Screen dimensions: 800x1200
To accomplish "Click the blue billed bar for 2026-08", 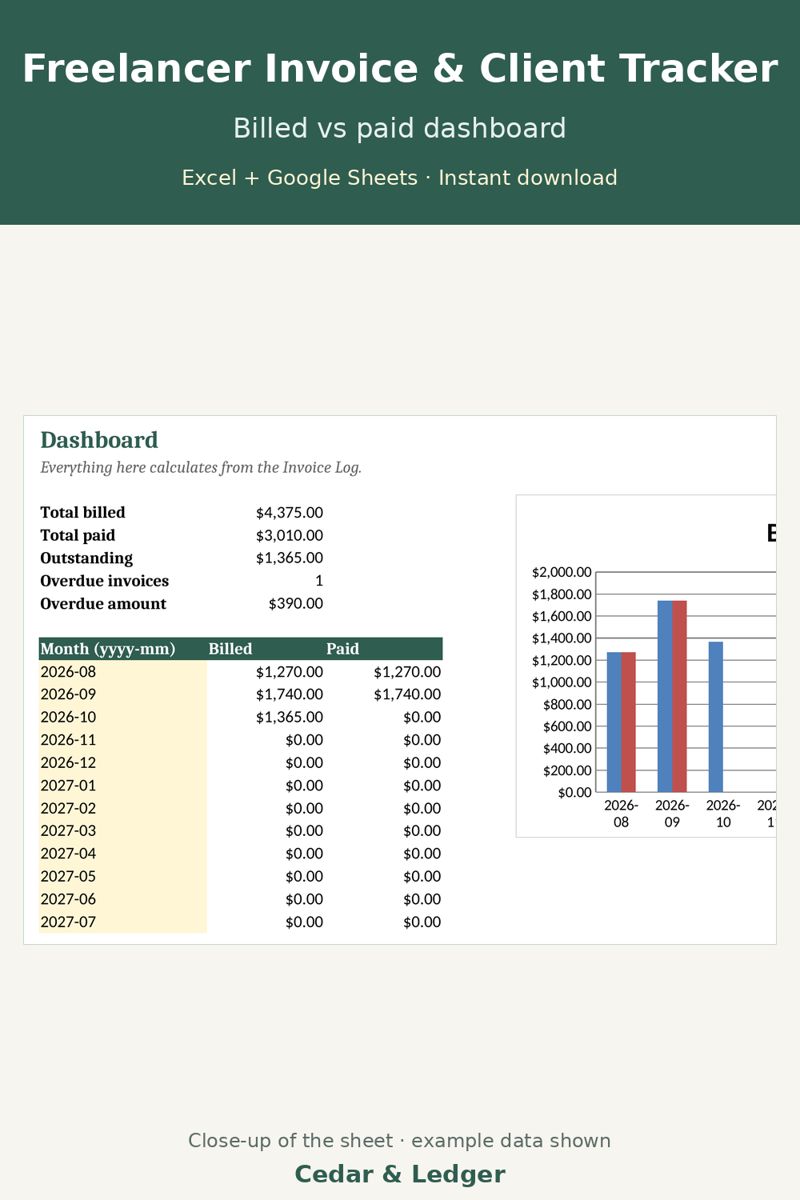I will (x=614, y=722).
